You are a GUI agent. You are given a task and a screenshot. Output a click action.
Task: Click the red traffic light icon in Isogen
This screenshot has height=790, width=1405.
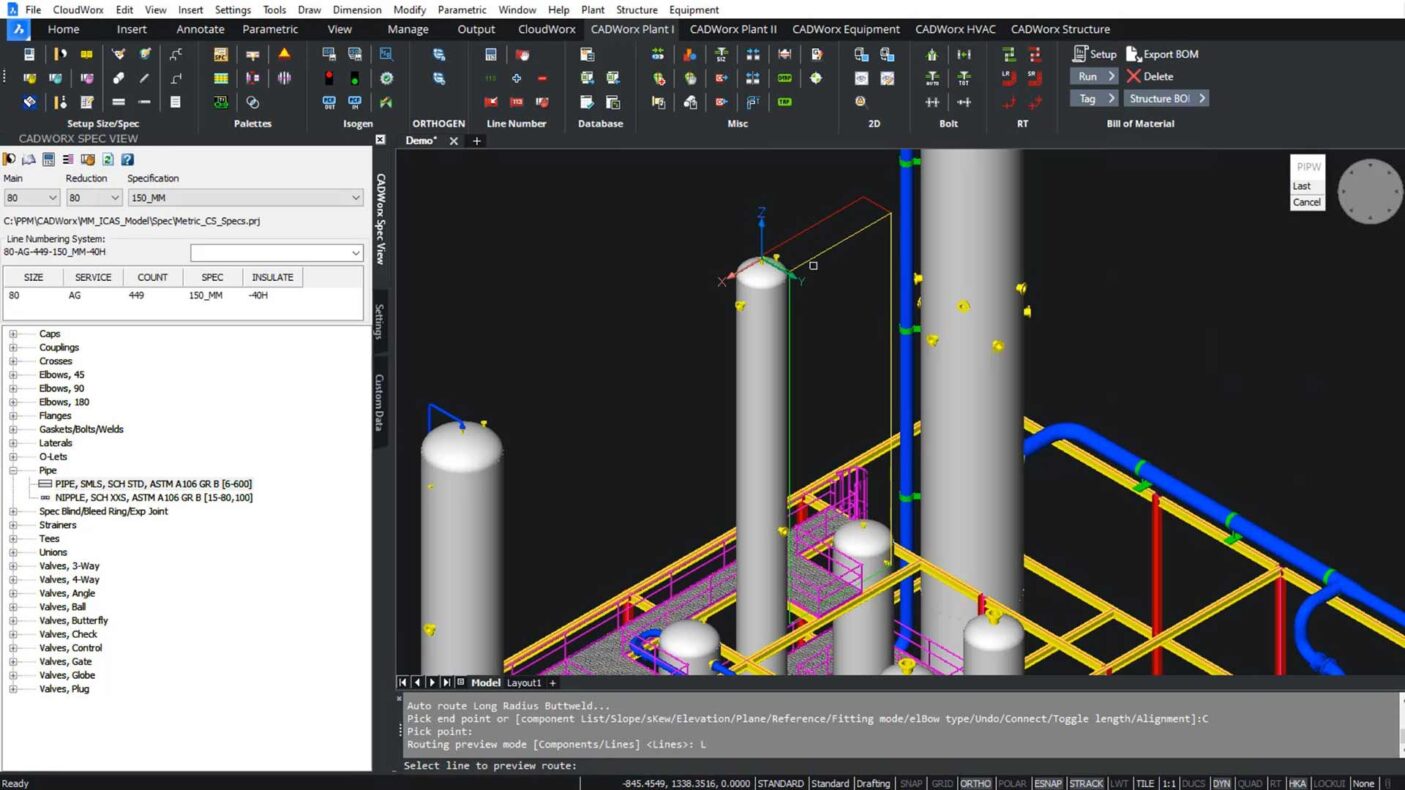point(329,78)
